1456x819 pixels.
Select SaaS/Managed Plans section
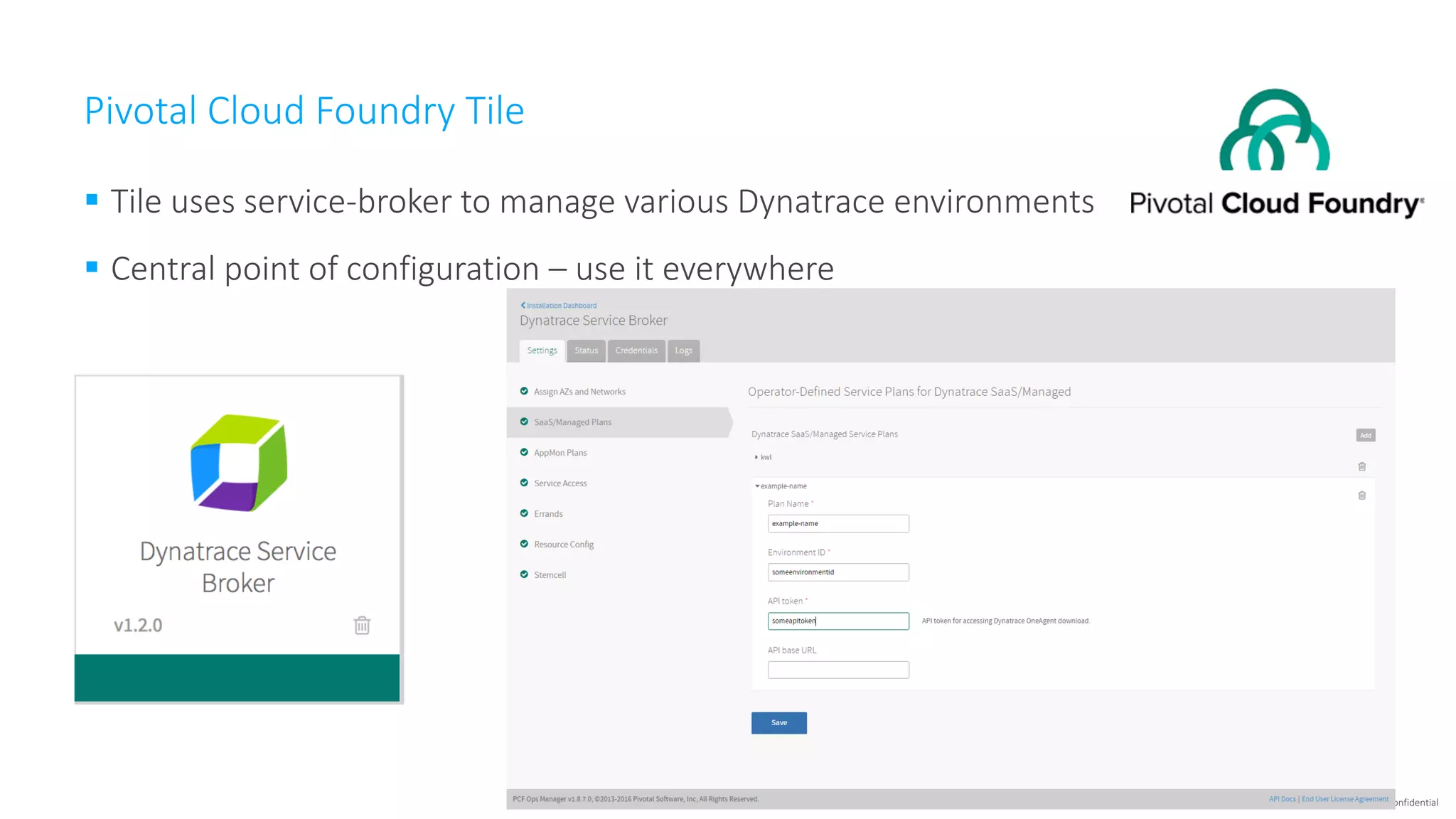[619, 422]
